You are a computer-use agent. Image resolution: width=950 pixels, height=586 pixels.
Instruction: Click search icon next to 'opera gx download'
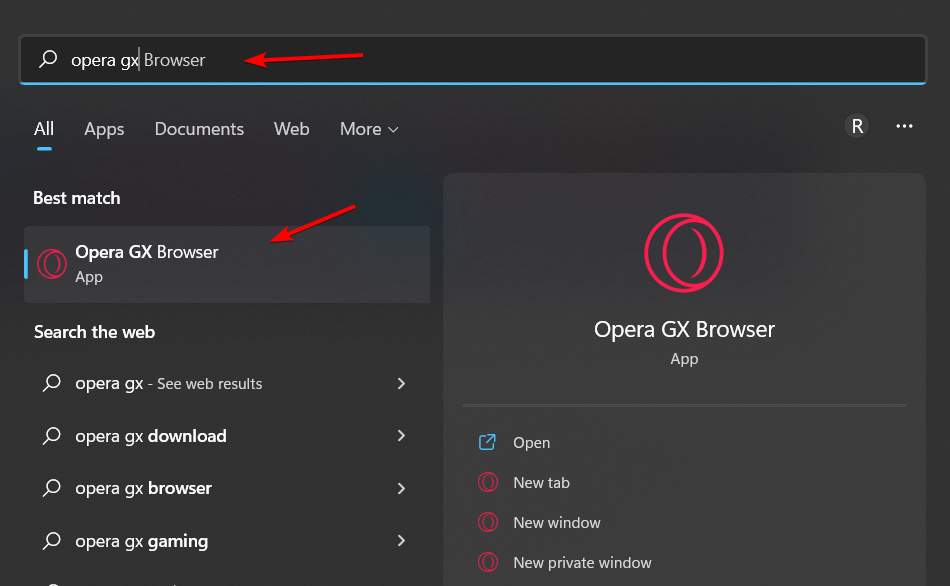[x=51, y=436]
